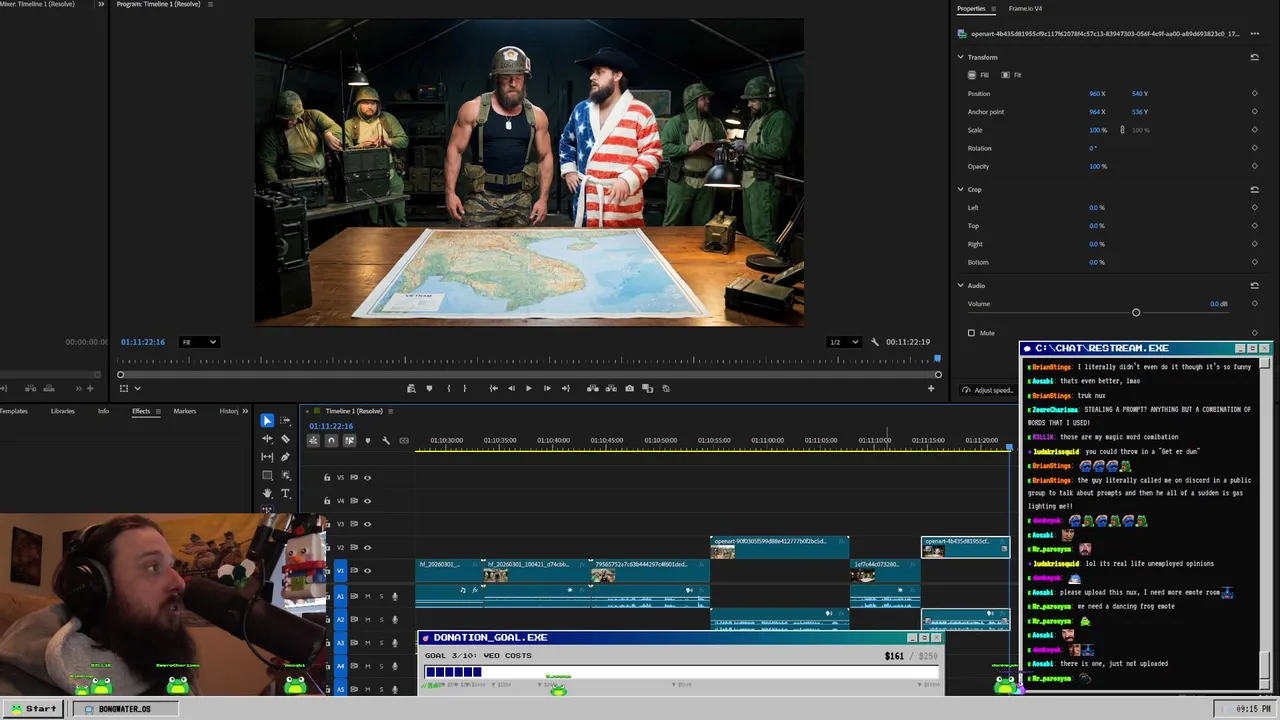
Task: Click Mark Out bracket in Program monitor
Action: click(464, 388)
